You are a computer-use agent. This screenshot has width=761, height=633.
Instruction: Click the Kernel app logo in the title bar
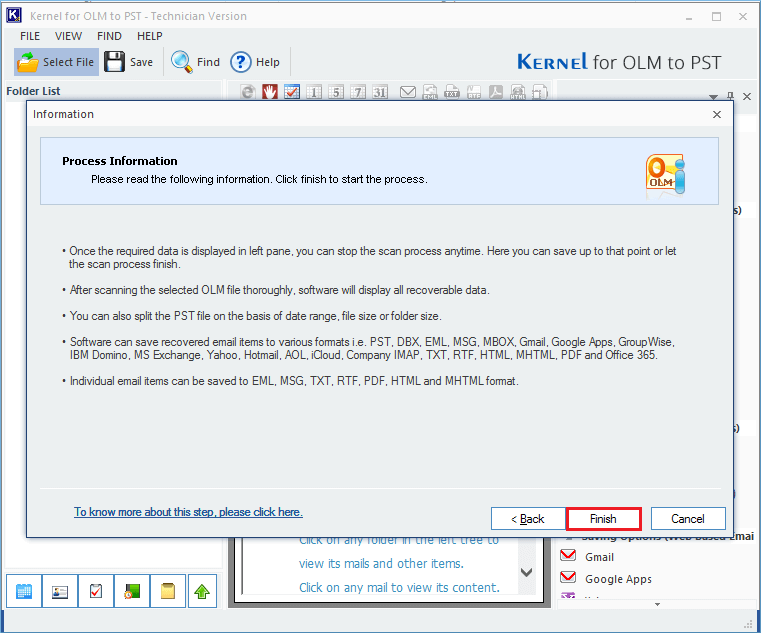pos(14,16)
